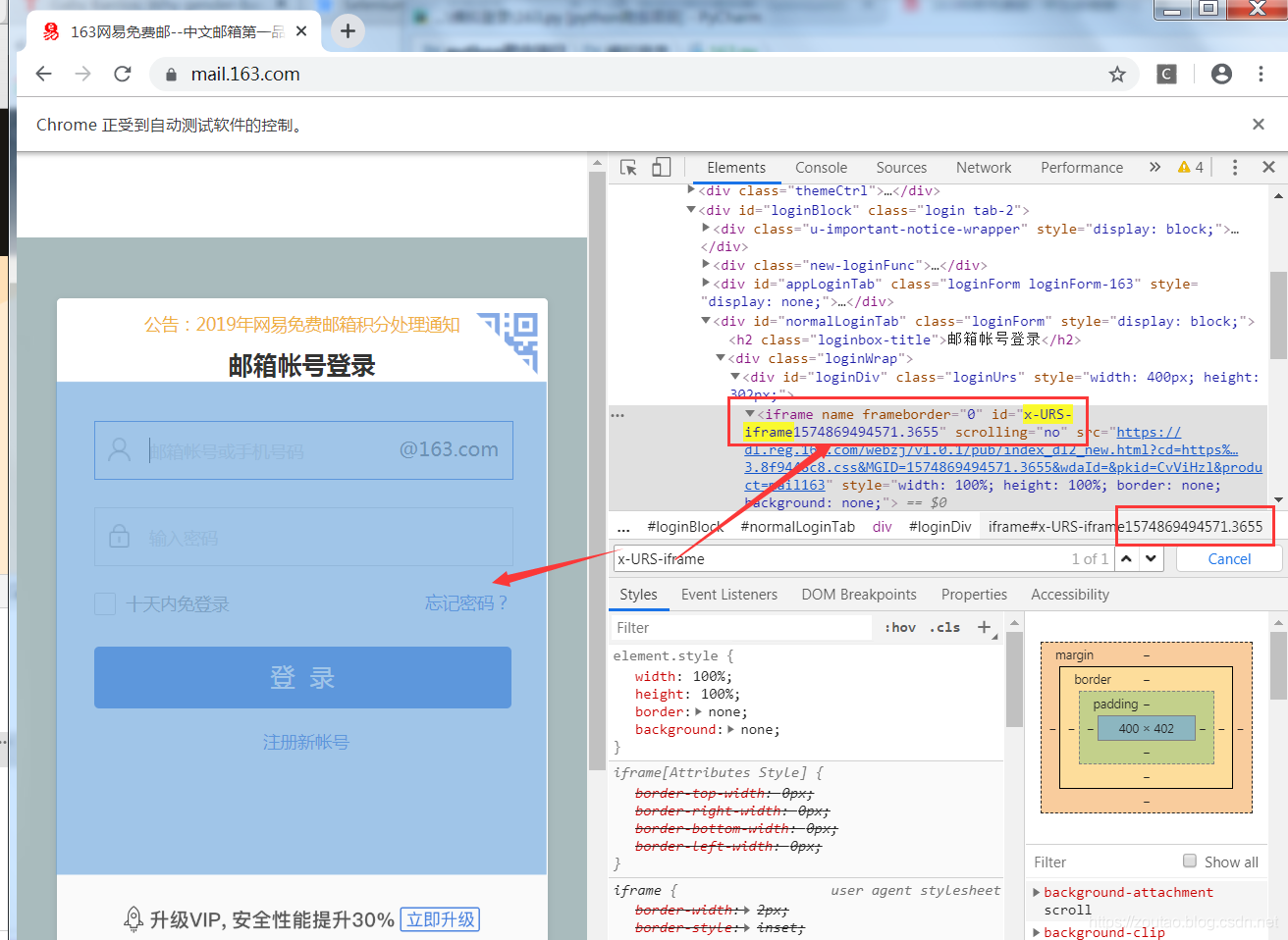Open the 注册新帐号 link
1288x940 pixels.
click(305, 742)
